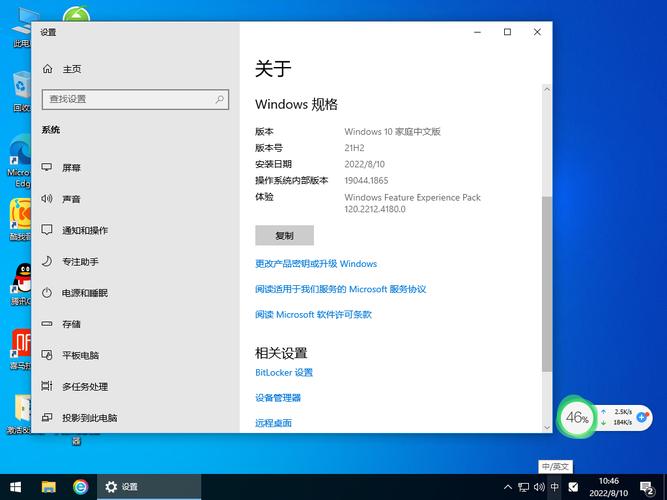The height and width of the screenshot is (500, 667).
Task: Click the security tray icon with checkmark
Action: (573, 487)
